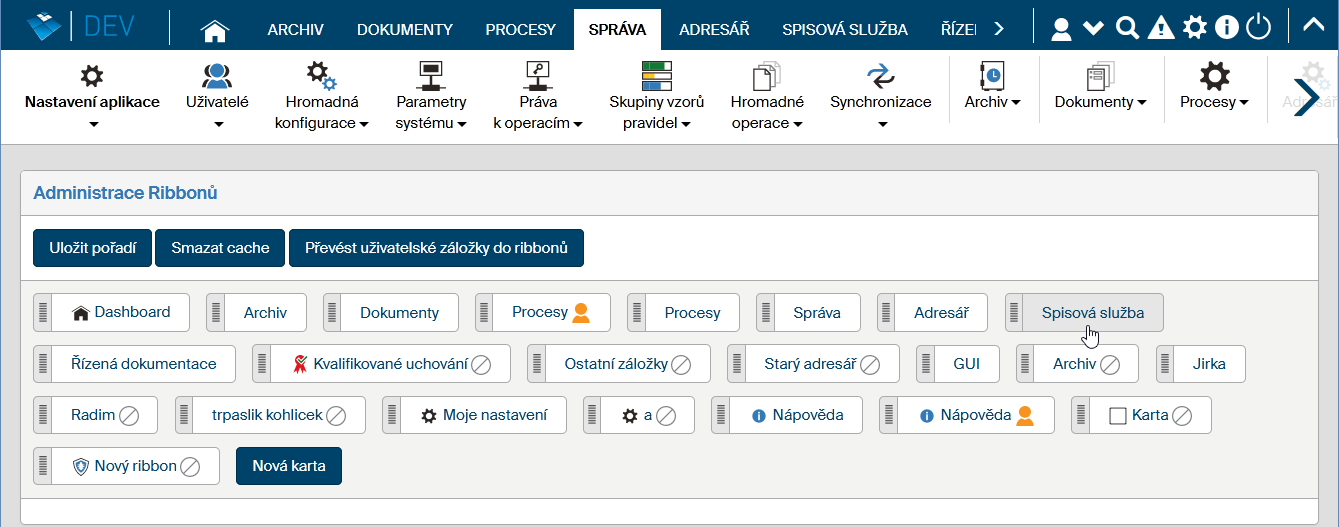This screenshot has height=527, width=1339.
Task: Open the user profile icon in header
Action: 1061,29
